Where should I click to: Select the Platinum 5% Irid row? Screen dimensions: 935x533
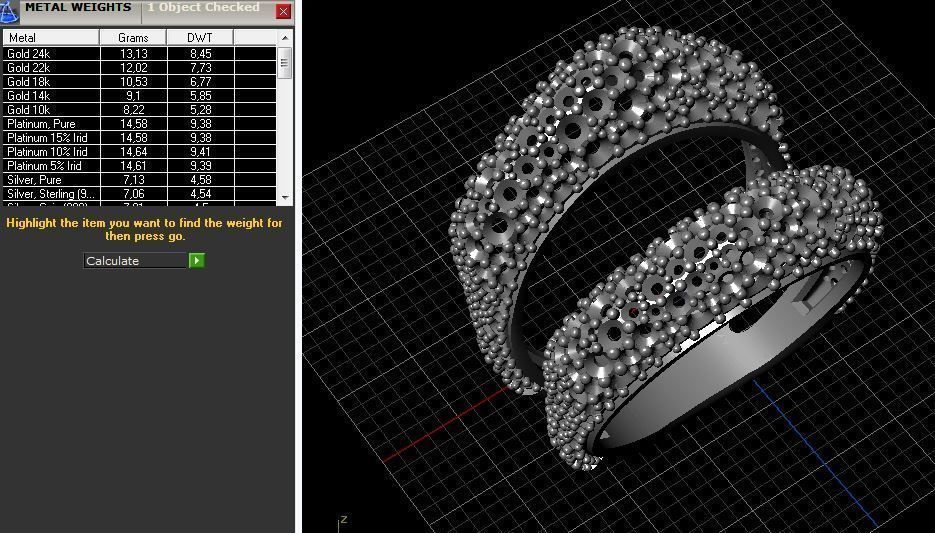click(x=140, y=166)
